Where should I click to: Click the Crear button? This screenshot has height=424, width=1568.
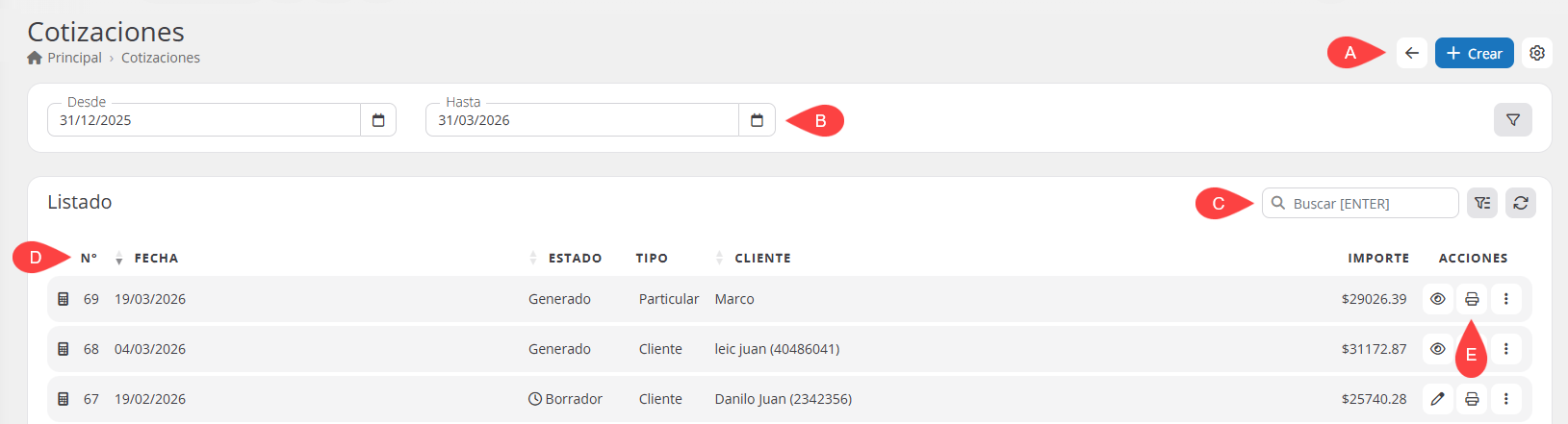[x=1474, y=54]
